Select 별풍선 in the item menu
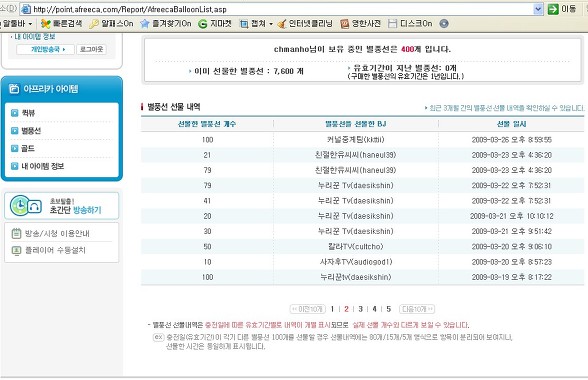588x380 pixels. (x=31, y=131)
